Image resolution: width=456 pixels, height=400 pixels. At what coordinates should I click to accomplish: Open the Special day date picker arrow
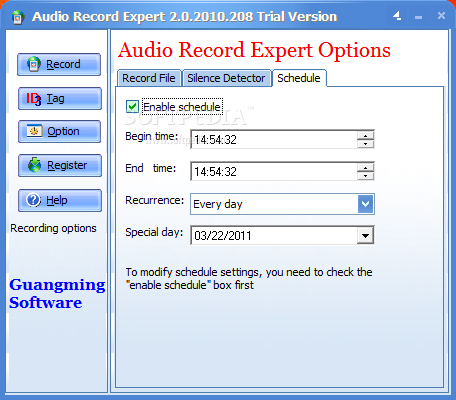(x=365, y=236)
